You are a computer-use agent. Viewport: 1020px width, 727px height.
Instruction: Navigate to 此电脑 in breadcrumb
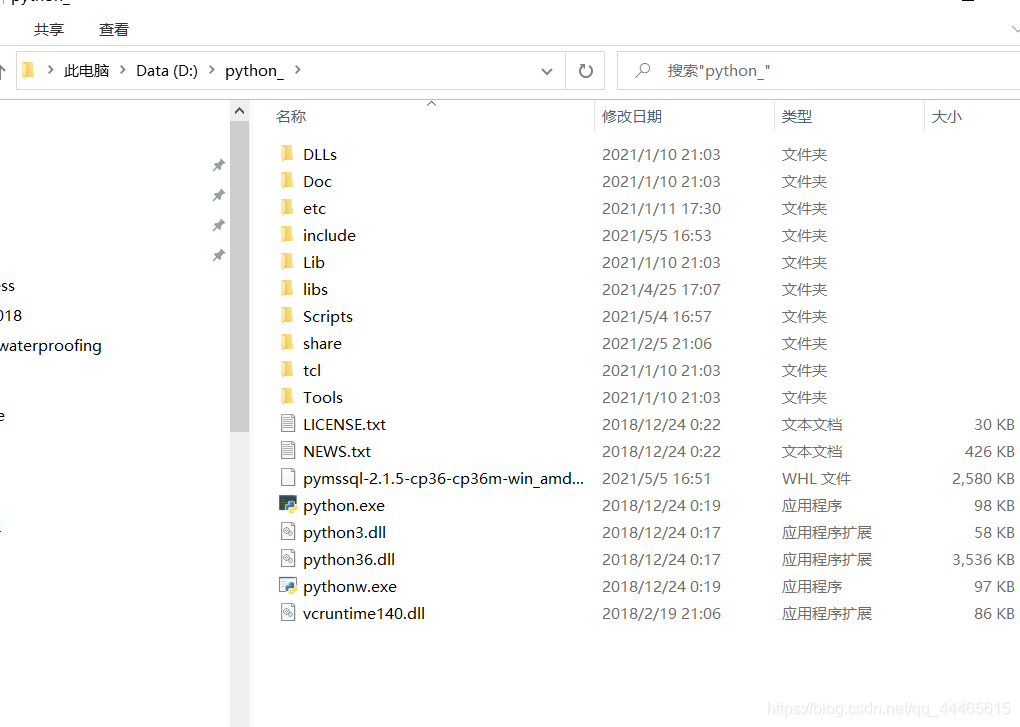(87, 70)
